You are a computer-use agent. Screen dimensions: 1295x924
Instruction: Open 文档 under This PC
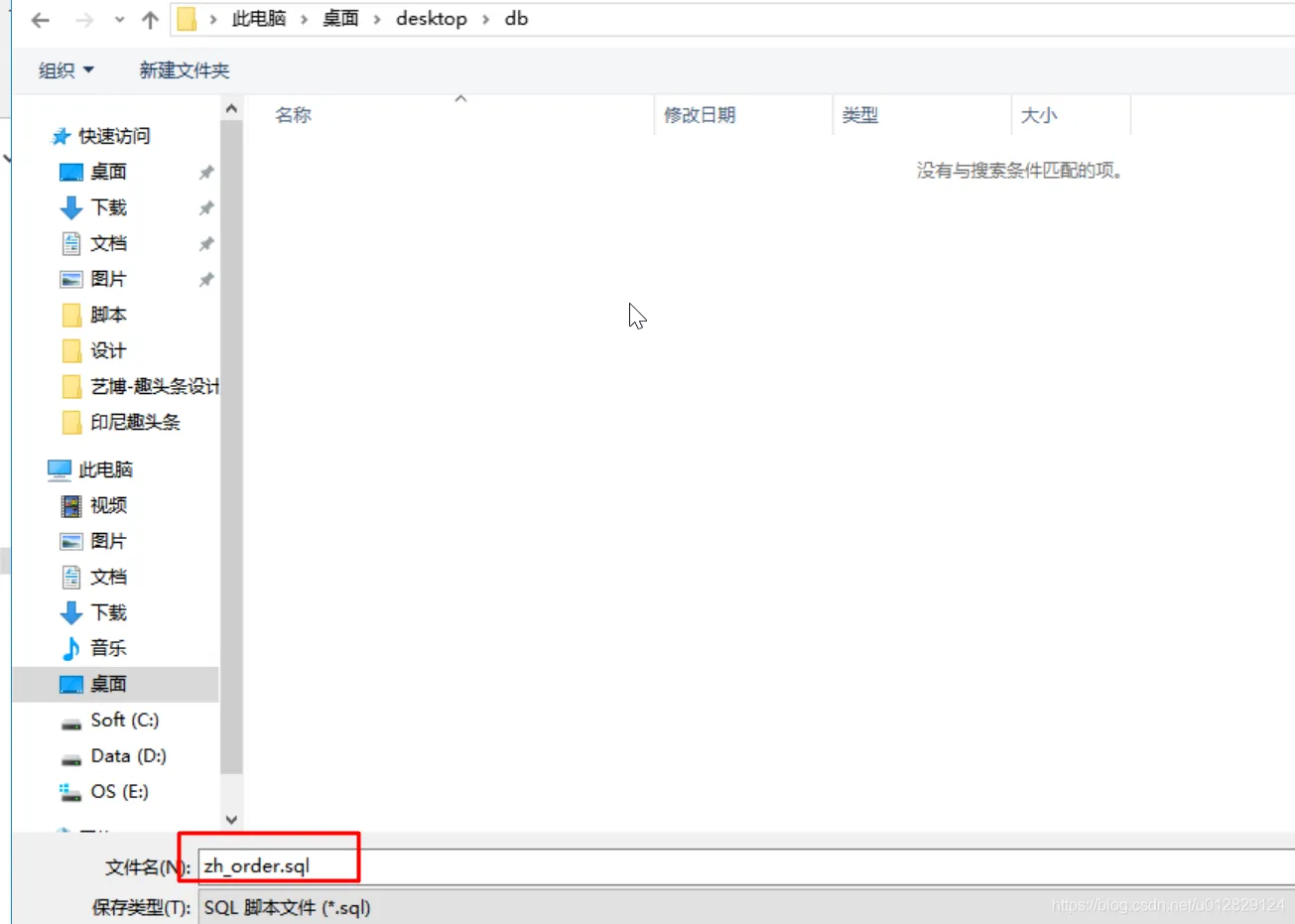point(108,577)
